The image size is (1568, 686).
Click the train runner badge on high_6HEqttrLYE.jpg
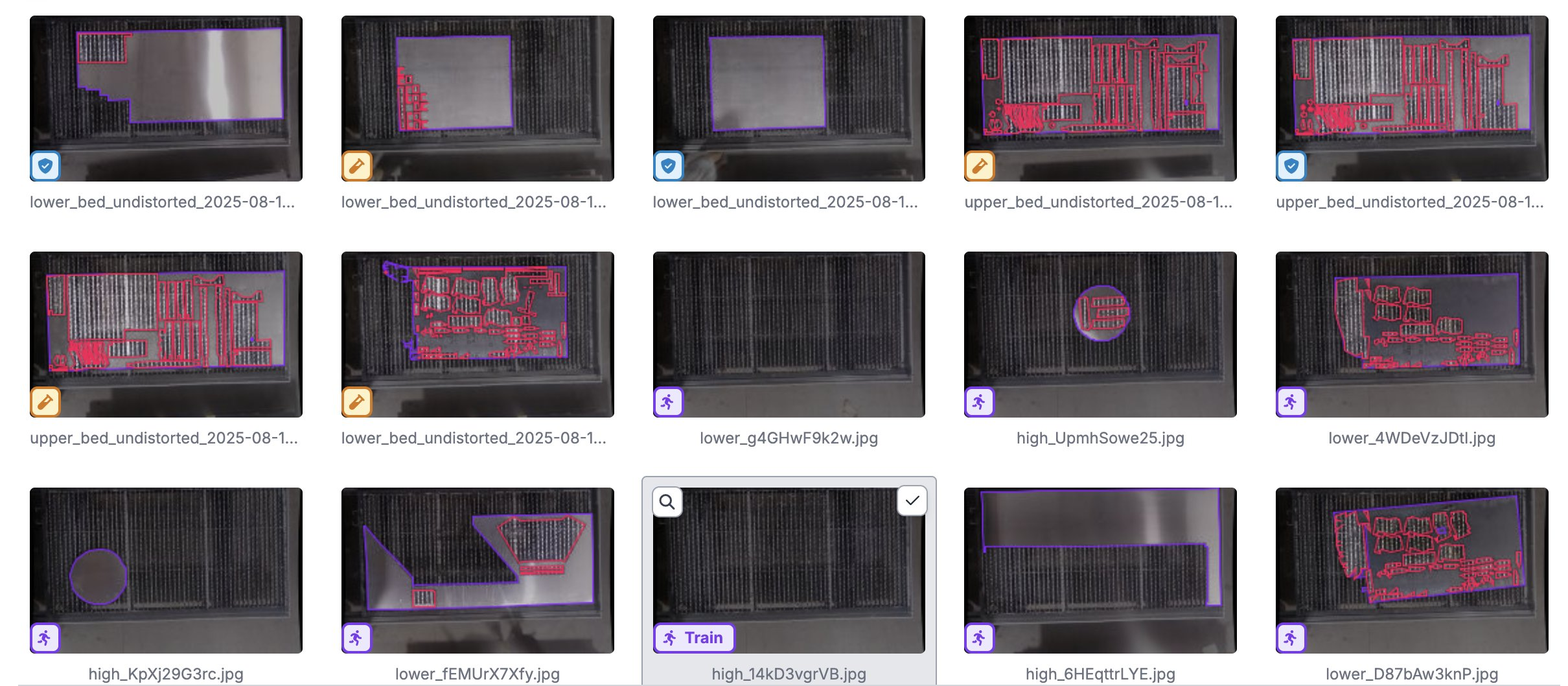(x=979, y=638)
